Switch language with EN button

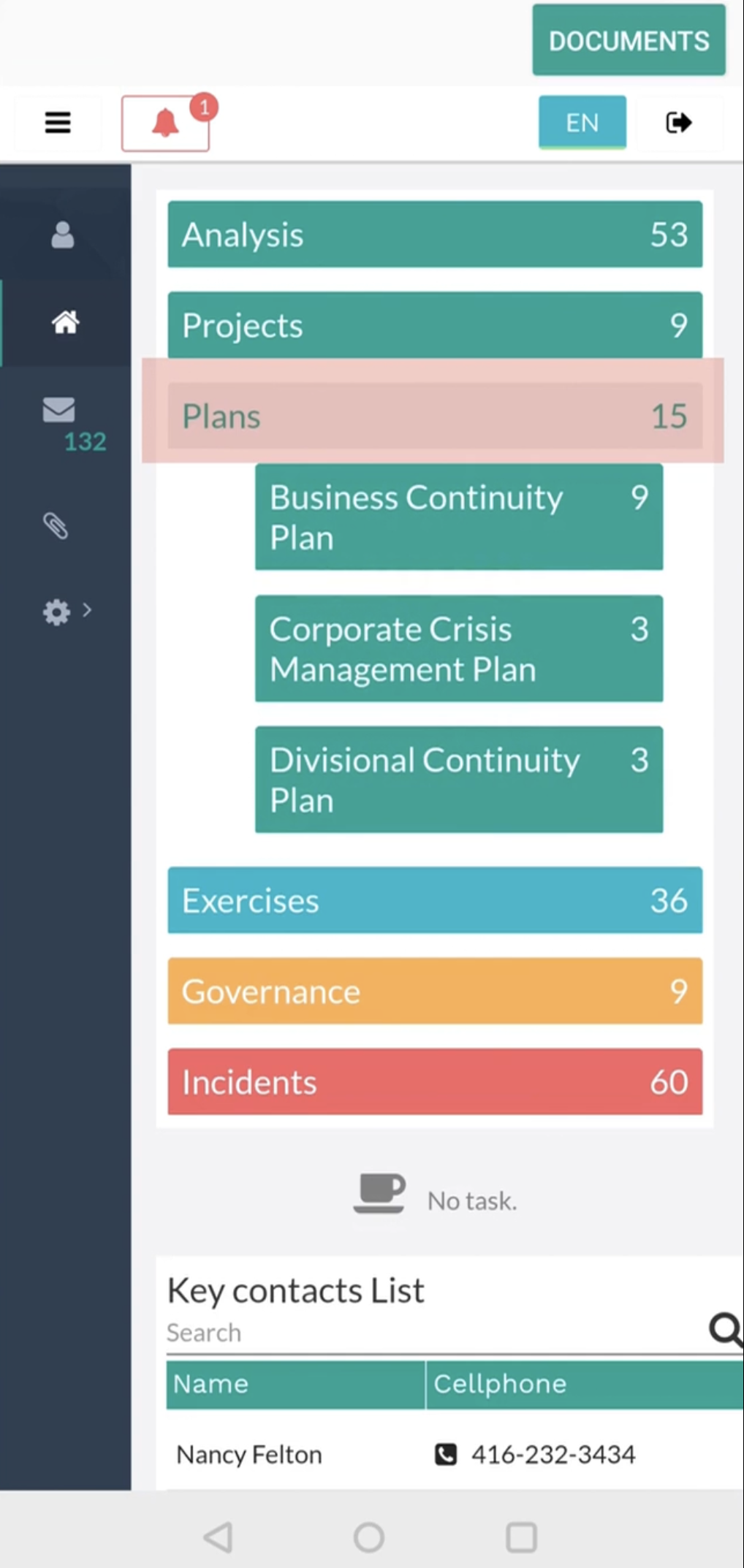[582, 122]
